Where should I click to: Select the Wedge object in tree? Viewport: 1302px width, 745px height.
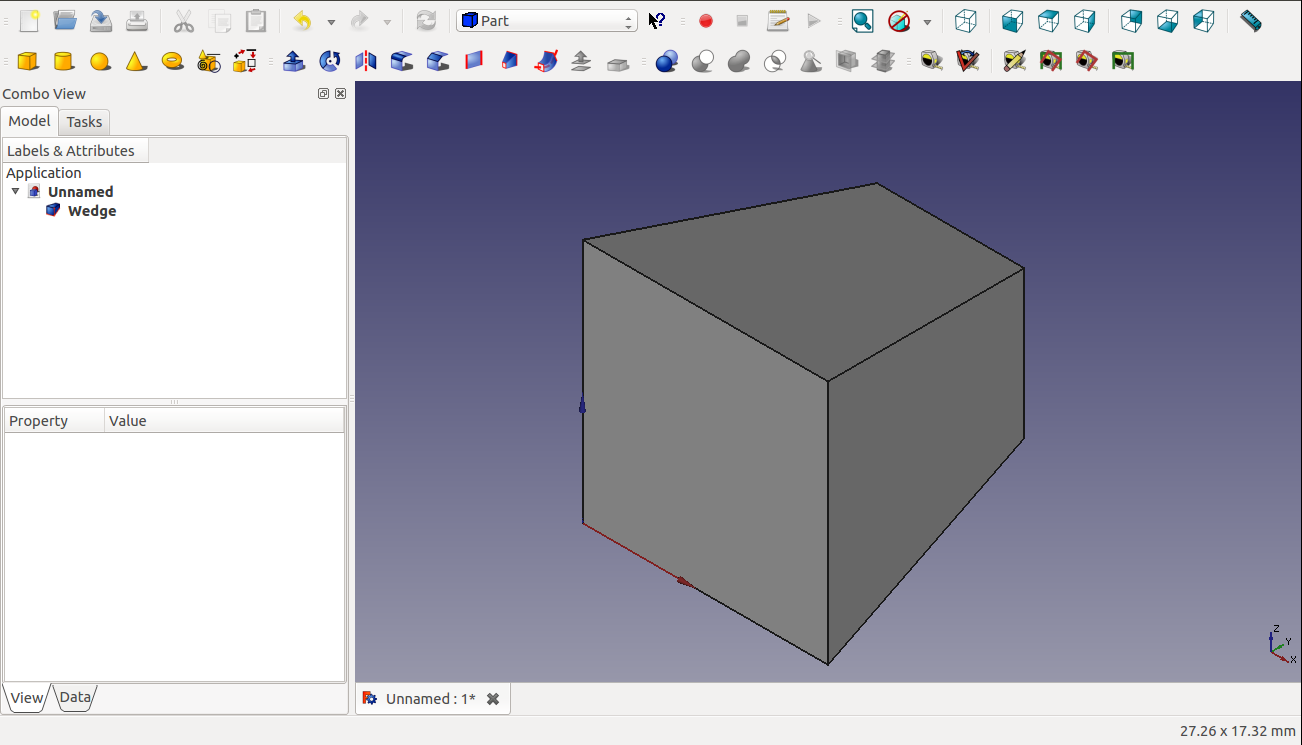click(91, 211)
